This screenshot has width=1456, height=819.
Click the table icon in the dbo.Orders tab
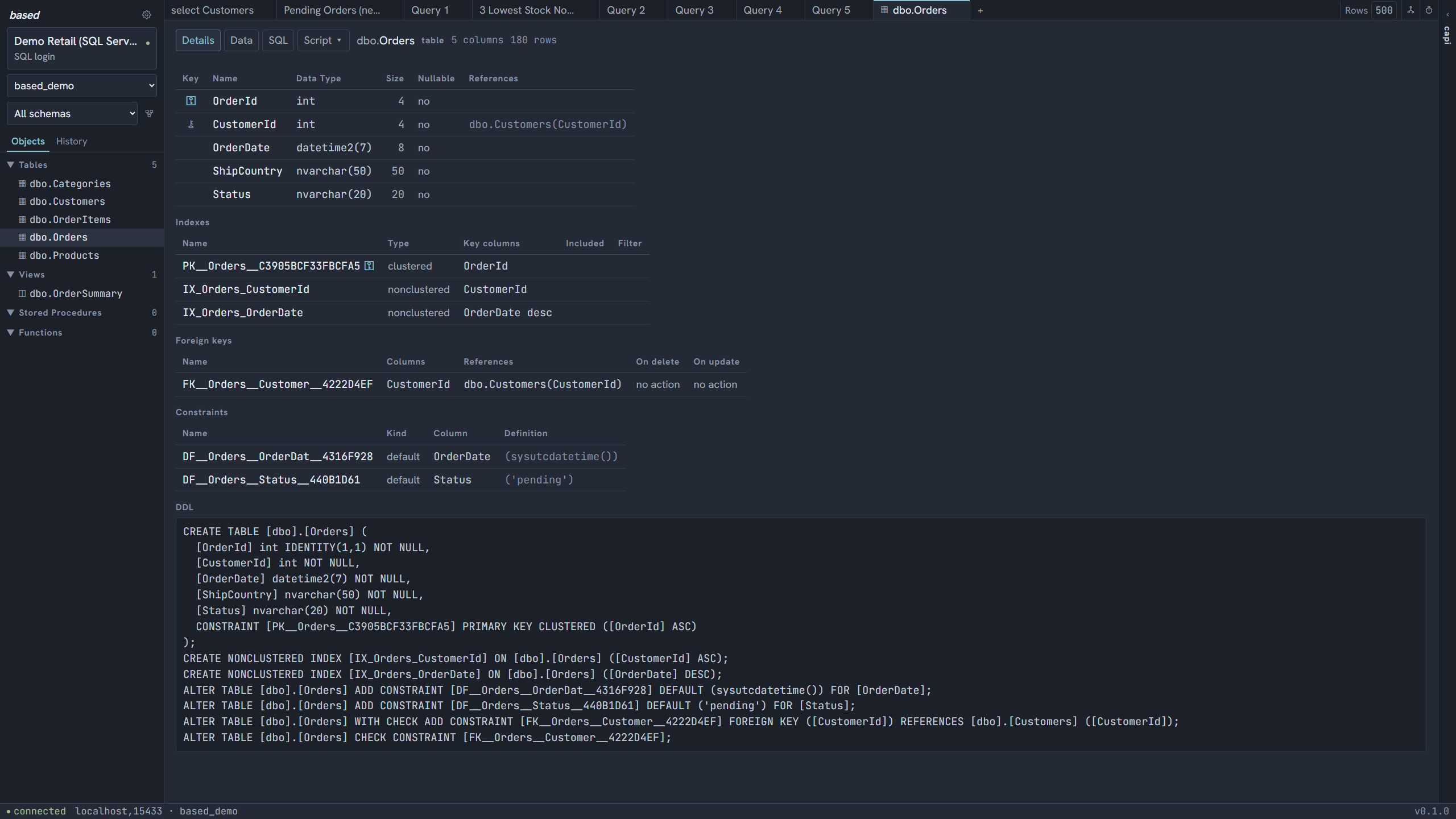click(x=884, y=10)
